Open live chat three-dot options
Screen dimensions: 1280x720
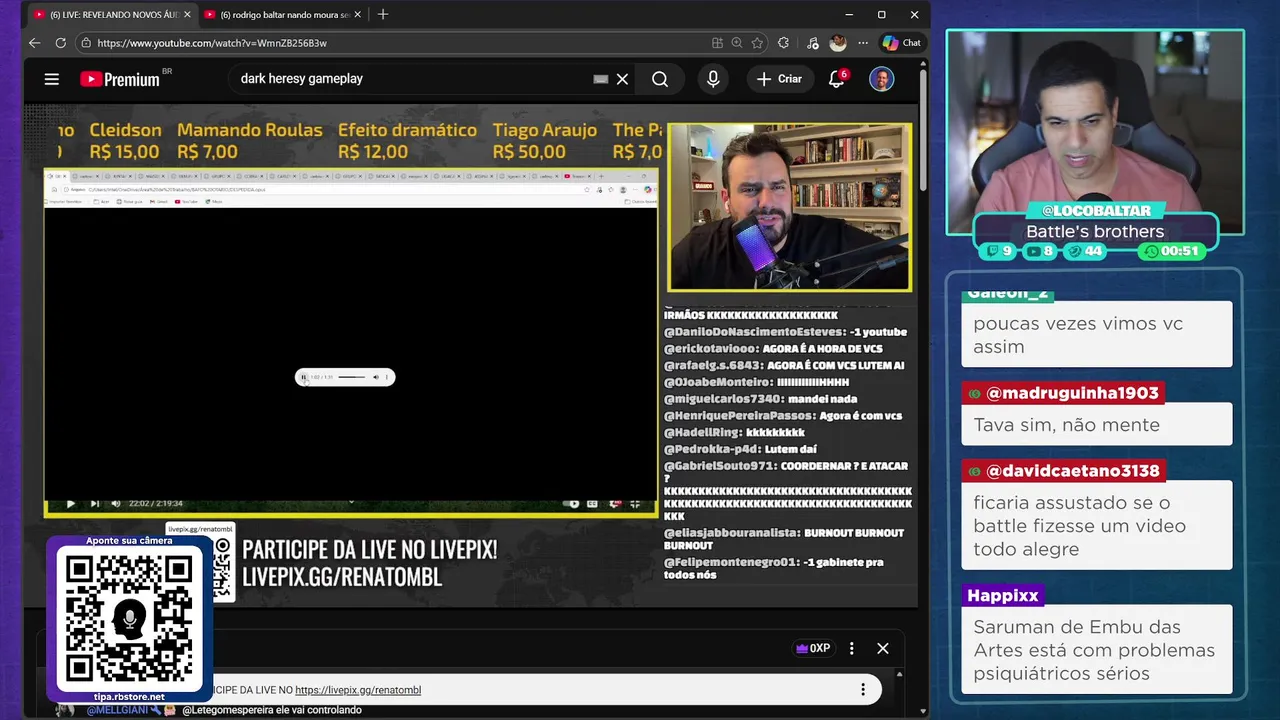(852, 648)
